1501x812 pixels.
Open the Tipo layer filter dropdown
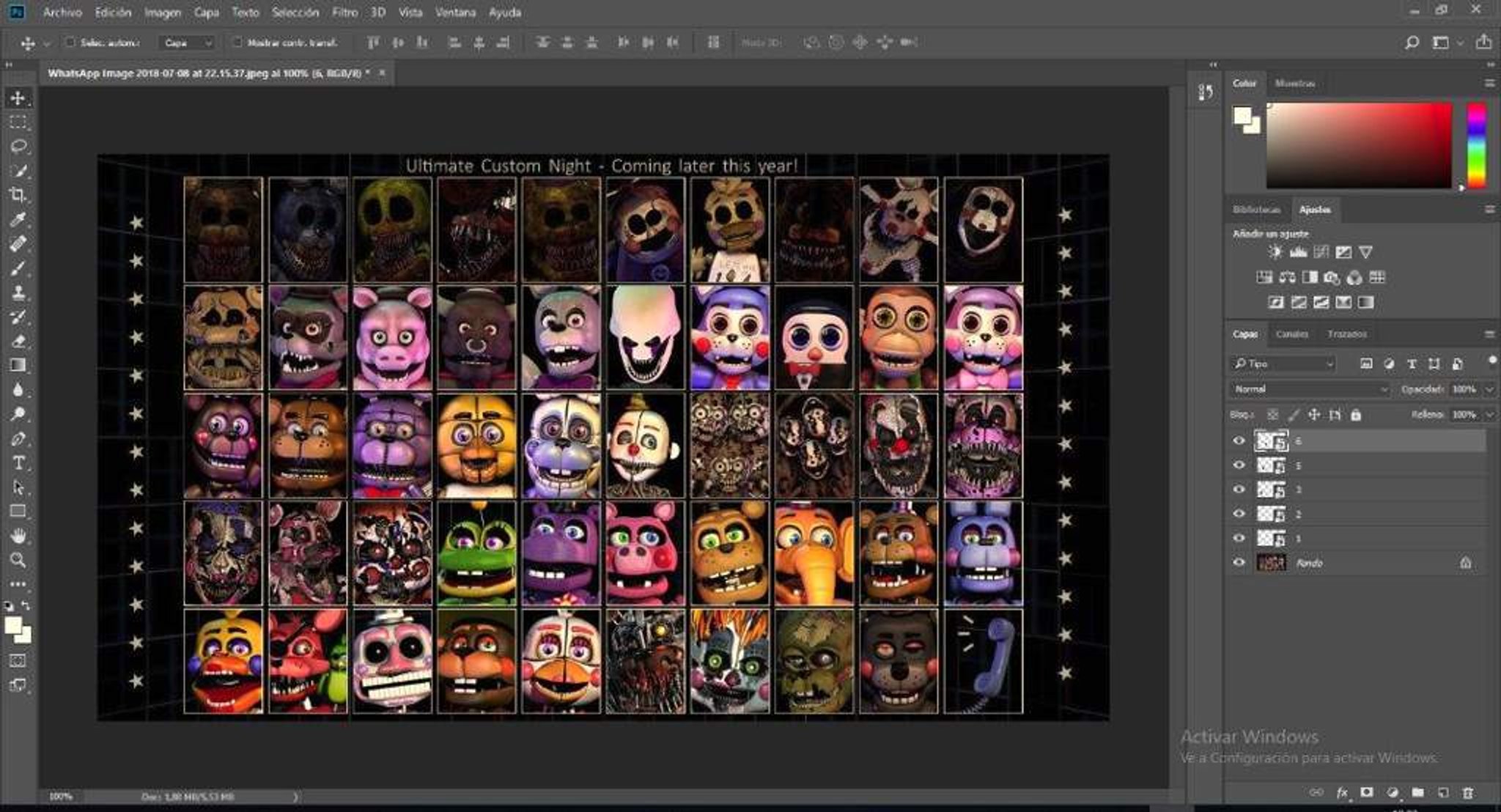pyautogui.click(x=1284, y=363)
